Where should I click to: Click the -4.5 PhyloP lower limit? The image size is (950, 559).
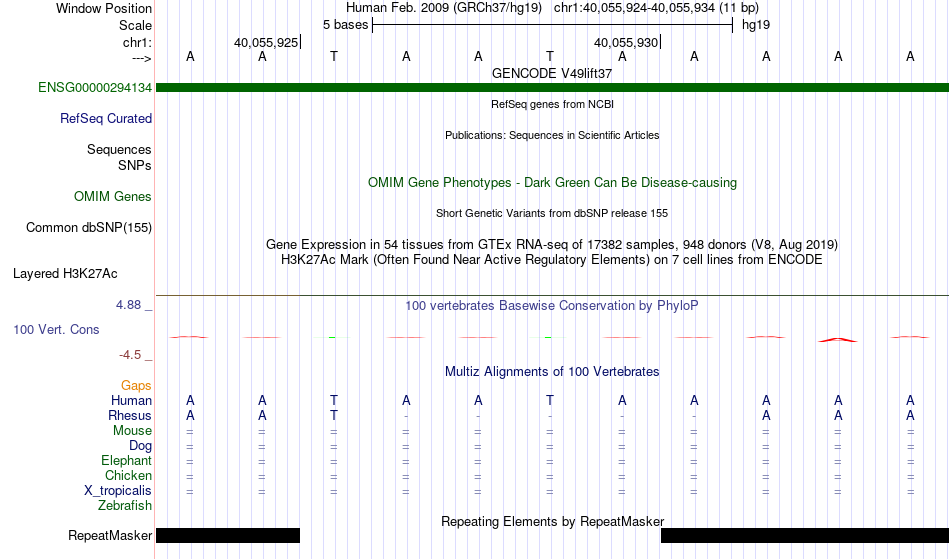[130, 355]
